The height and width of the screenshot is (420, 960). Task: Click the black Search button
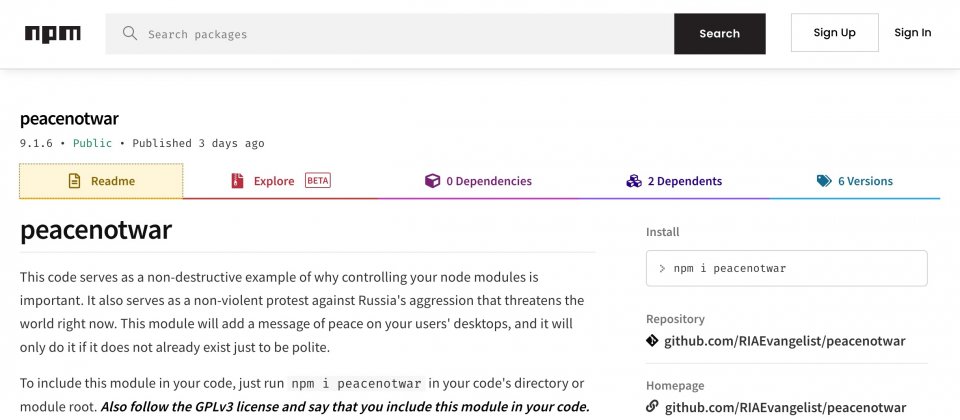coord(719,34)
